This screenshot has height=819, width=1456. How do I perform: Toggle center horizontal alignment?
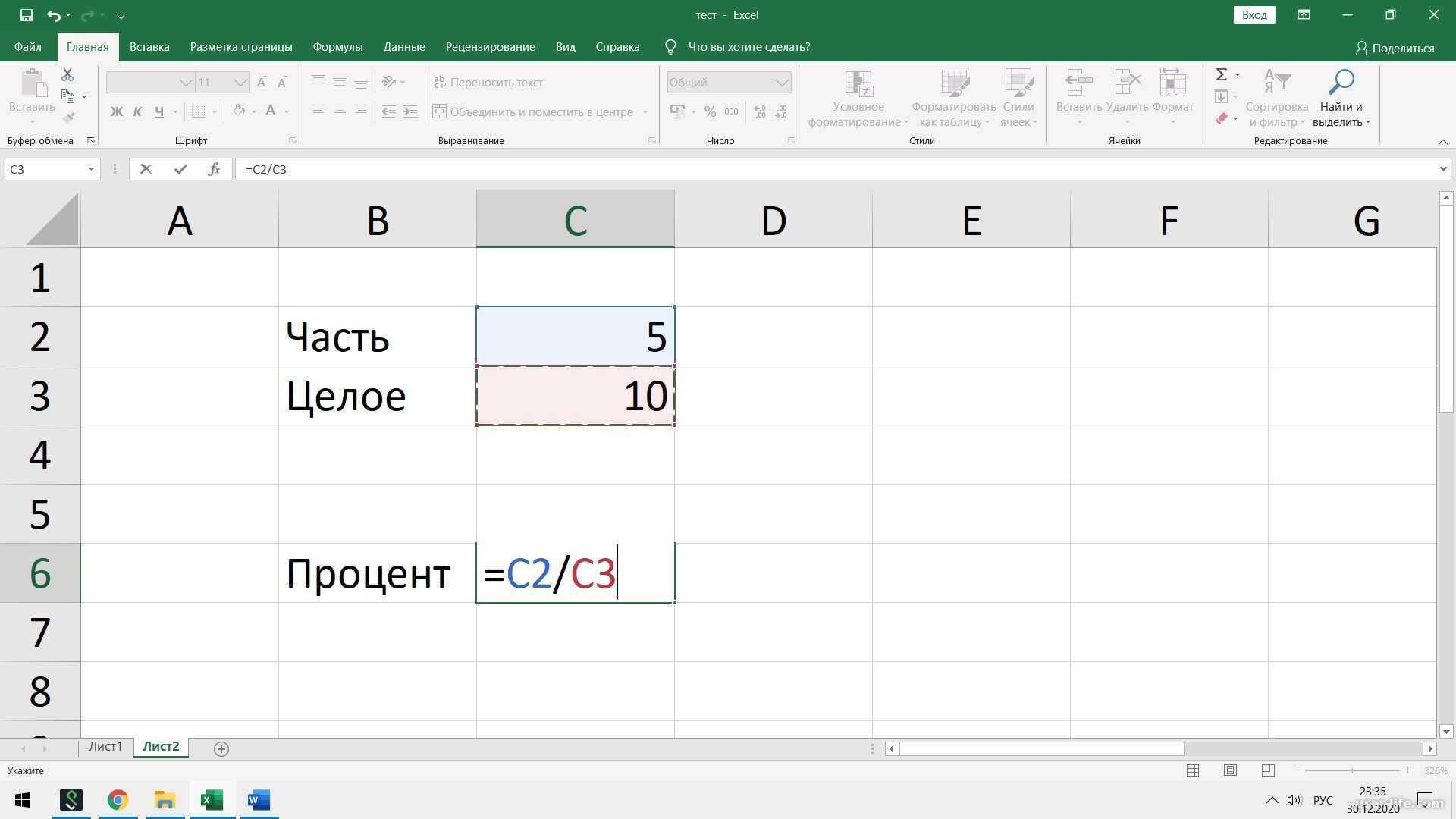[340, 111]
